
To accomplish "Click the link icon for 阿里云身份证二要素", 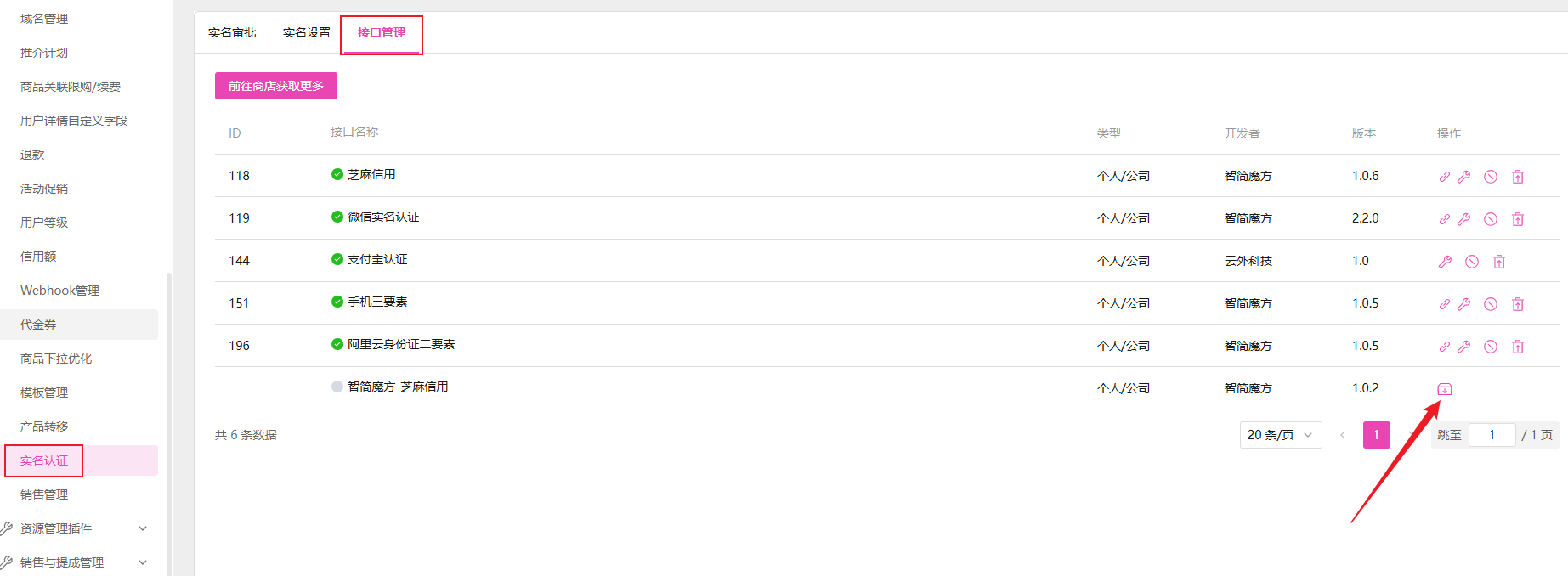I will point(1444,347).
